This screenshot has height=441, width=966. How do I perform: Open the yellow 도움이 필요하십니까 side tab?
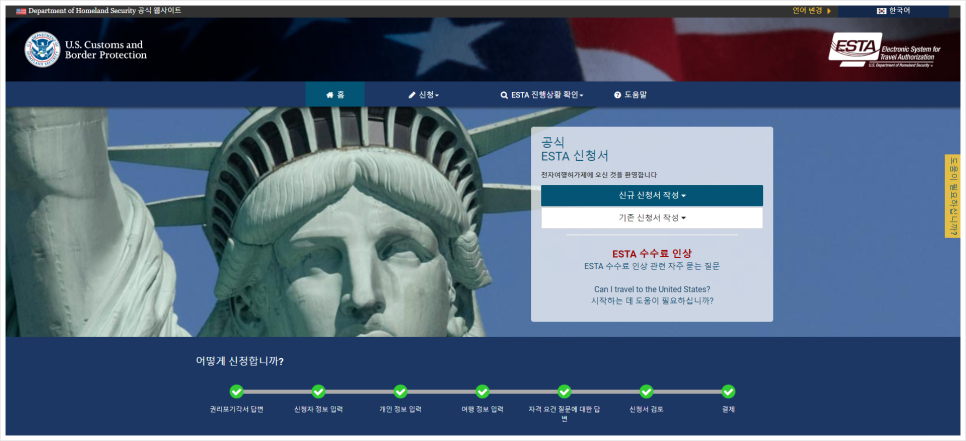952,196
